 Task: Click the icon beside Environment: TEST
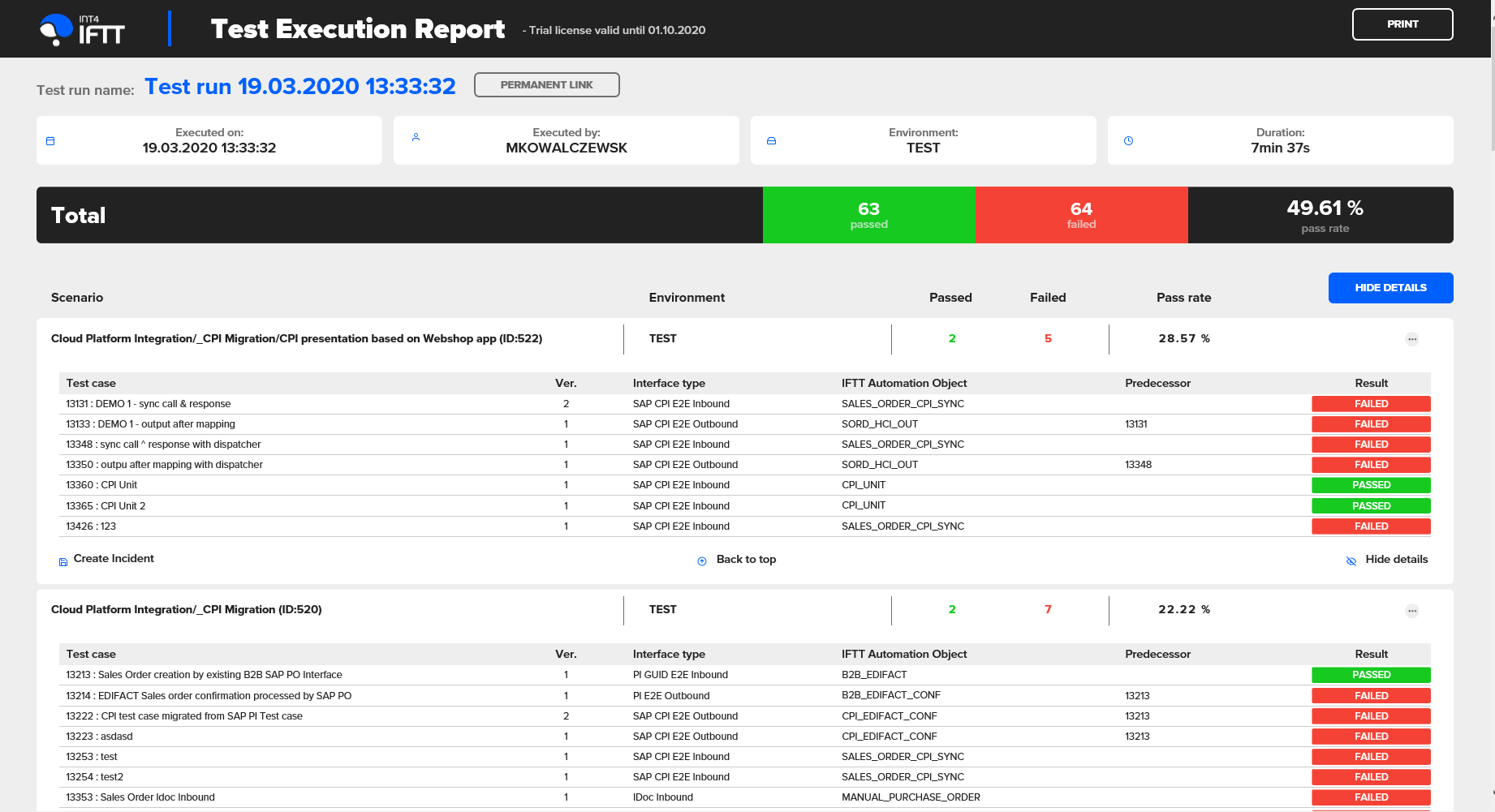771,140
